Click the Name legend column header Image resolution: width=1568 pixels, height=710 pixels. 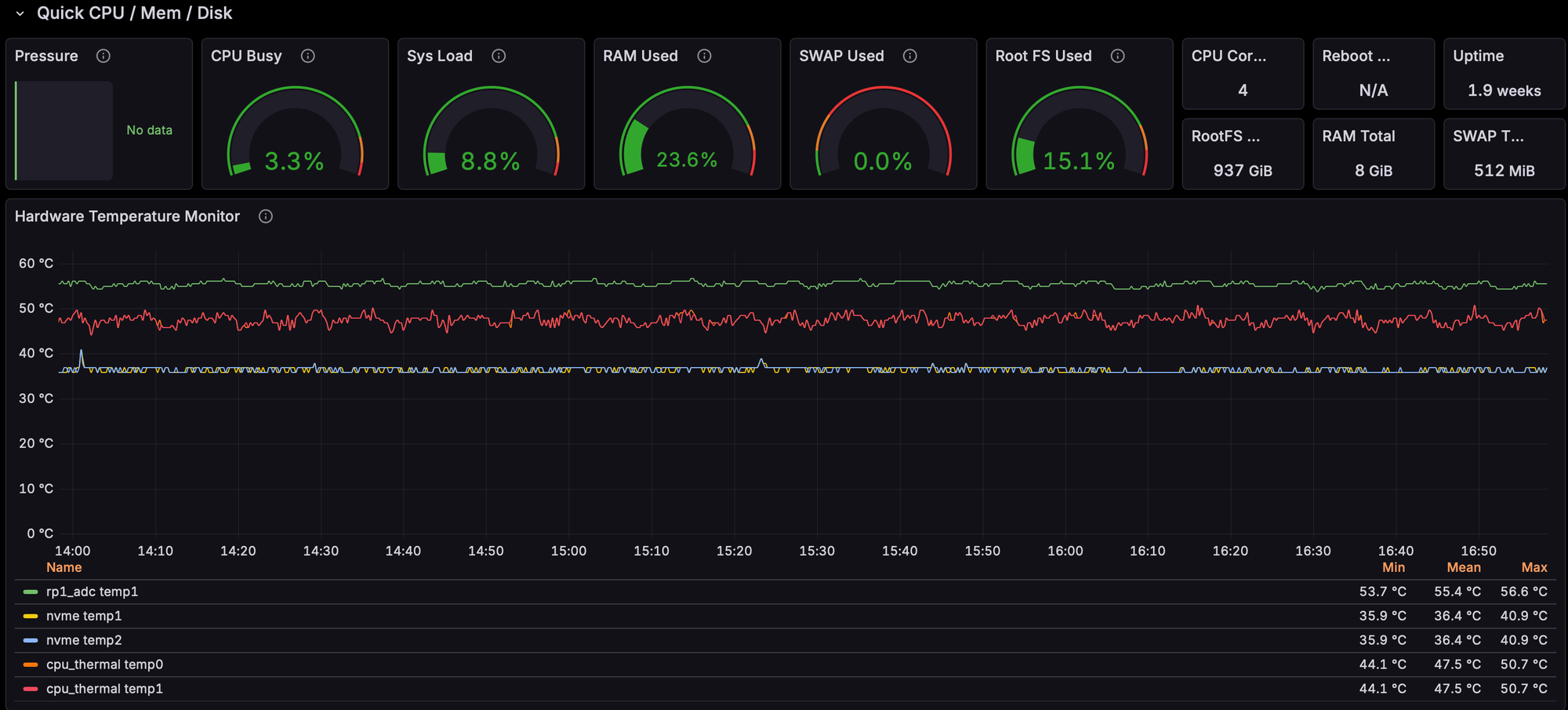tap(64, 567)
